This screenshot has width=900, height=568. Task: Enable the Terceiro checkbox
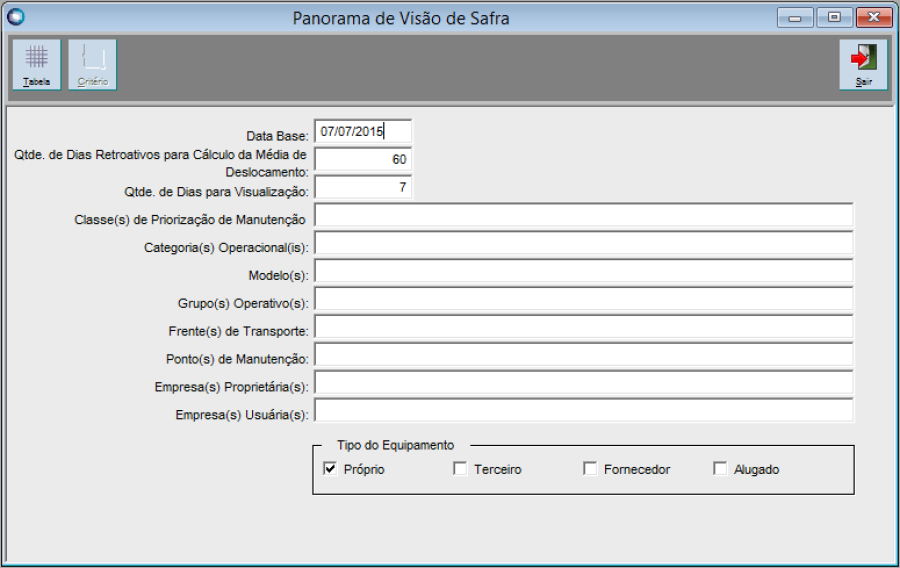click(x=460, y=469)
